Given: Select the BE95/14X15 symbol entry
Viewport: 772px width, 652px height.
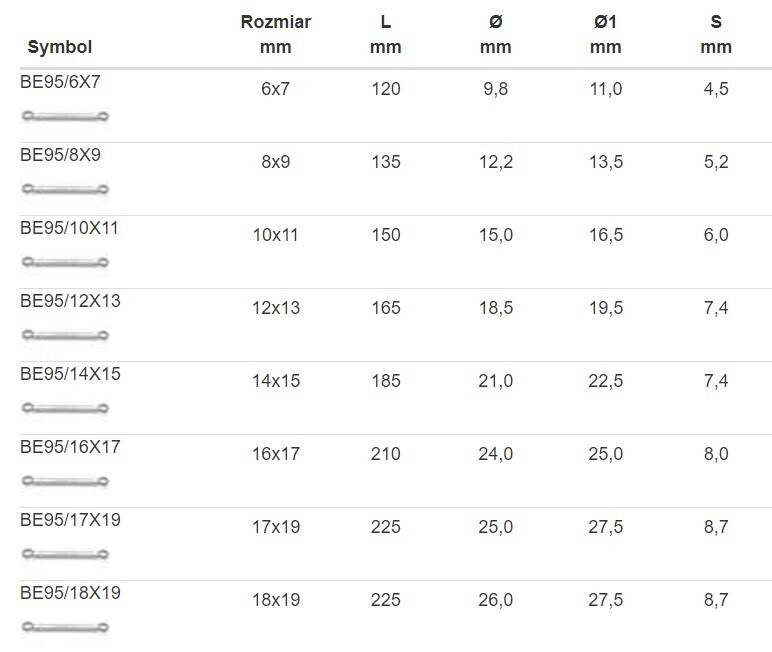Looking at the screenshot, I should pyautogui.click(x=70, y=374).
